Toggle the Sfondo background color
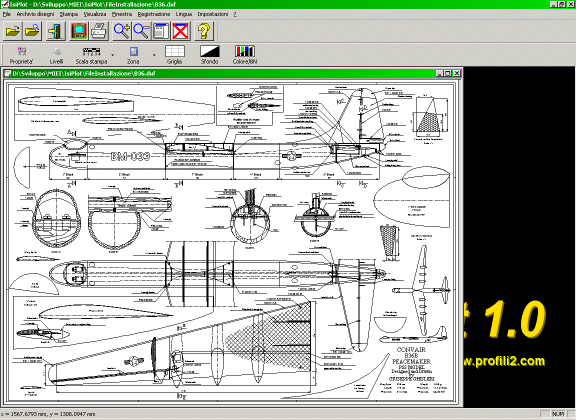Image resolution: width=576 pixels, height=420 pixels. pyautogui.click(x=209, y=55)
